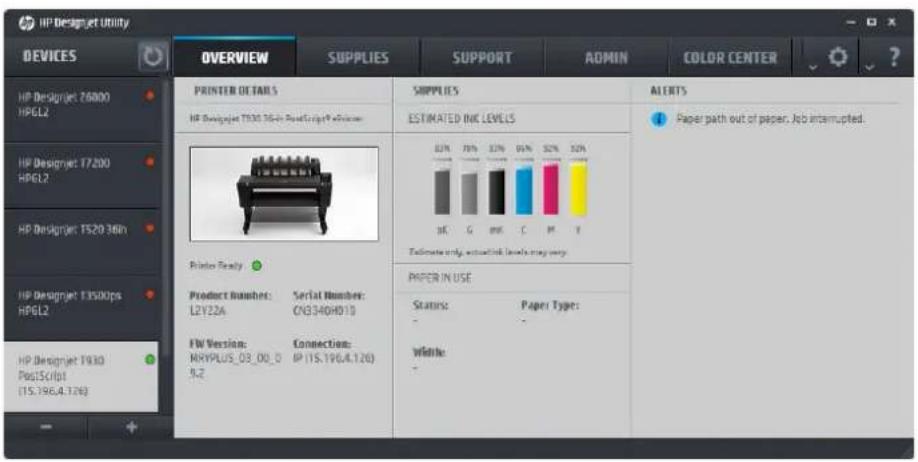Click the HP logo in title bar

point(26,23)
